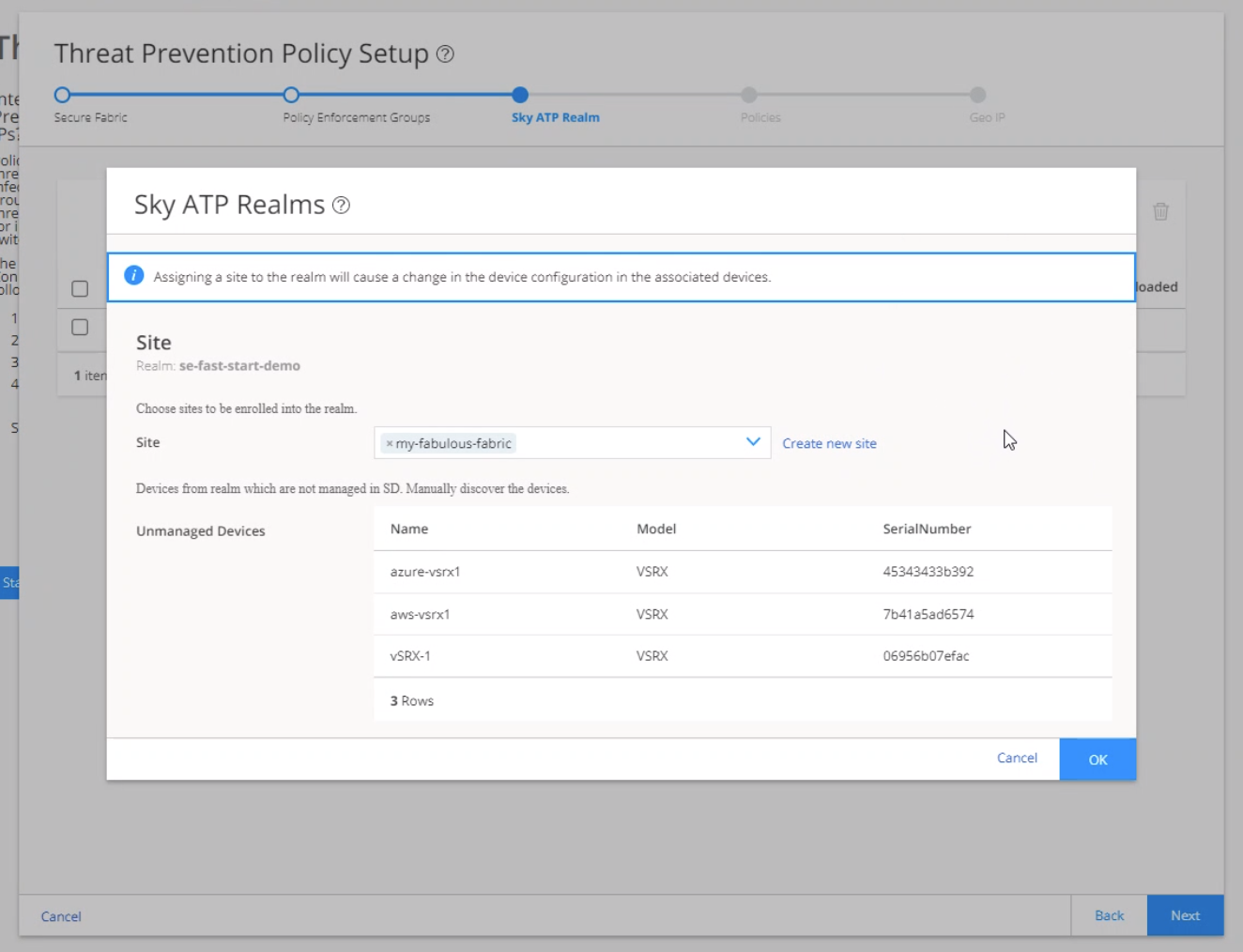
Task: Click the trash delete icon
Action: coord(1160,212)
